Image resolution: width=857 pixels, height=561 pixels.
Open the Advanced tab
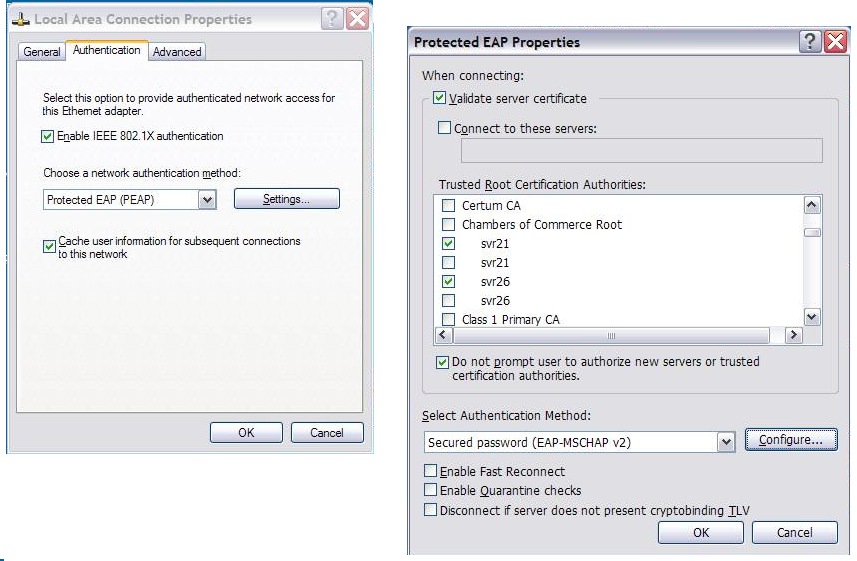(177, 52)
